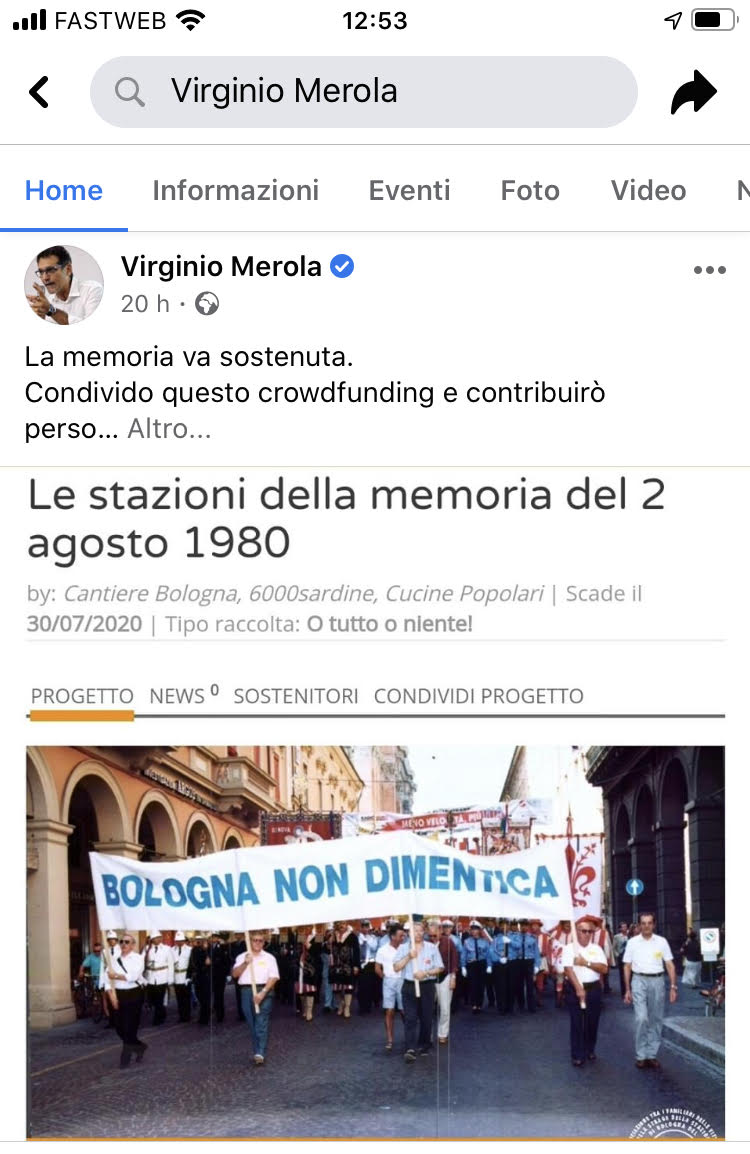The height and width of the screenshot is (1154, 750).
Task: Click the search field with Virginio Merola
Action: [x=364, y=92]
